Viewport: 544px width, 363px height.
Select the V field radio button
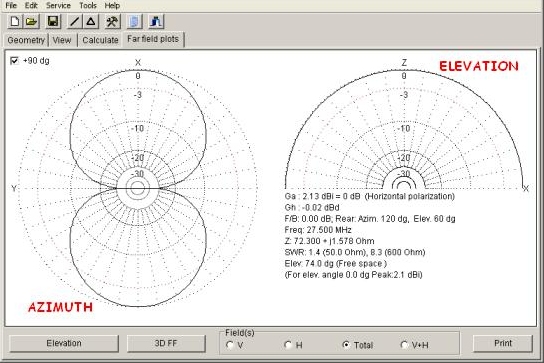click(x=229, y=345)
